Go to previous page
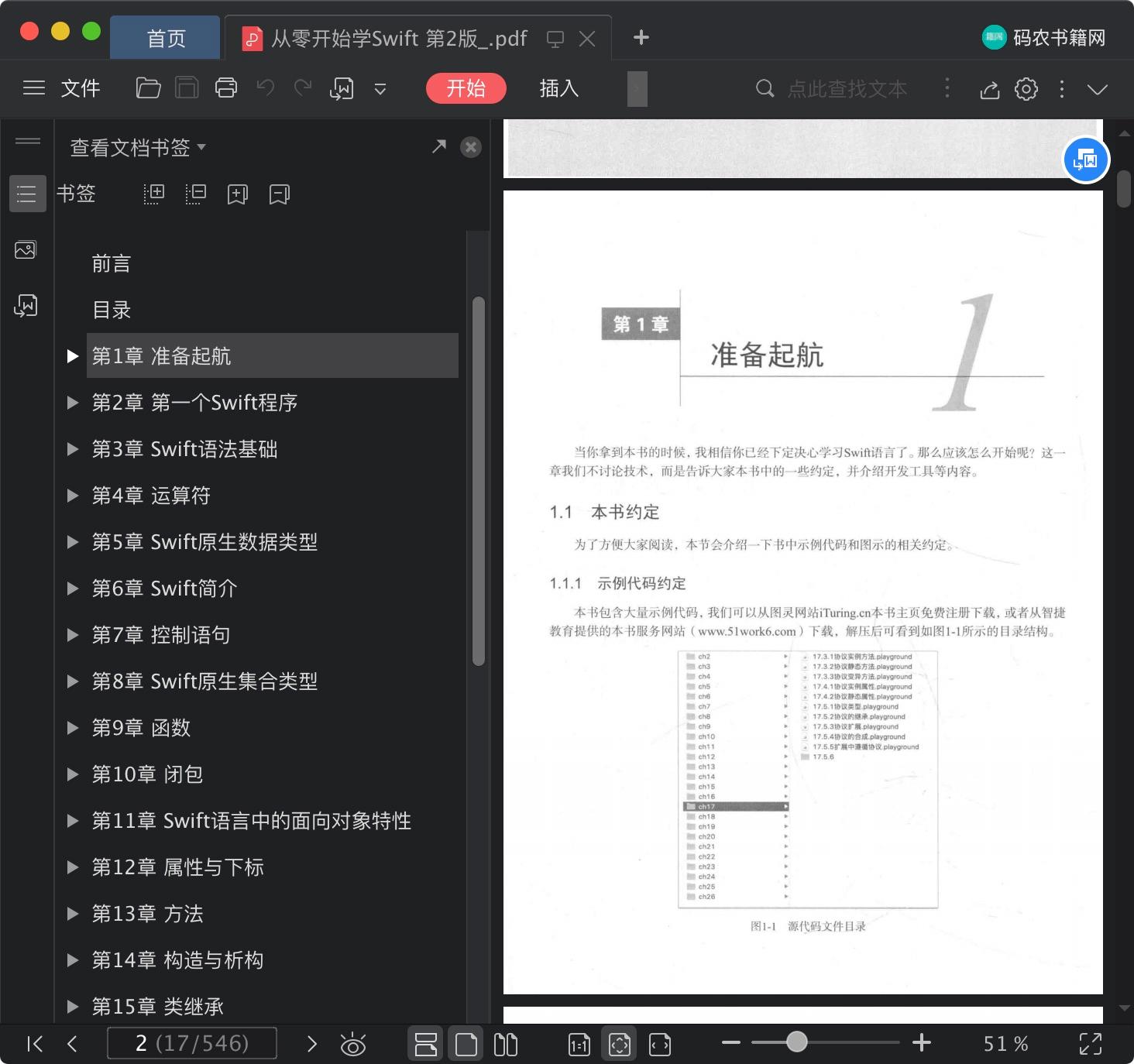 point(72,1044)
